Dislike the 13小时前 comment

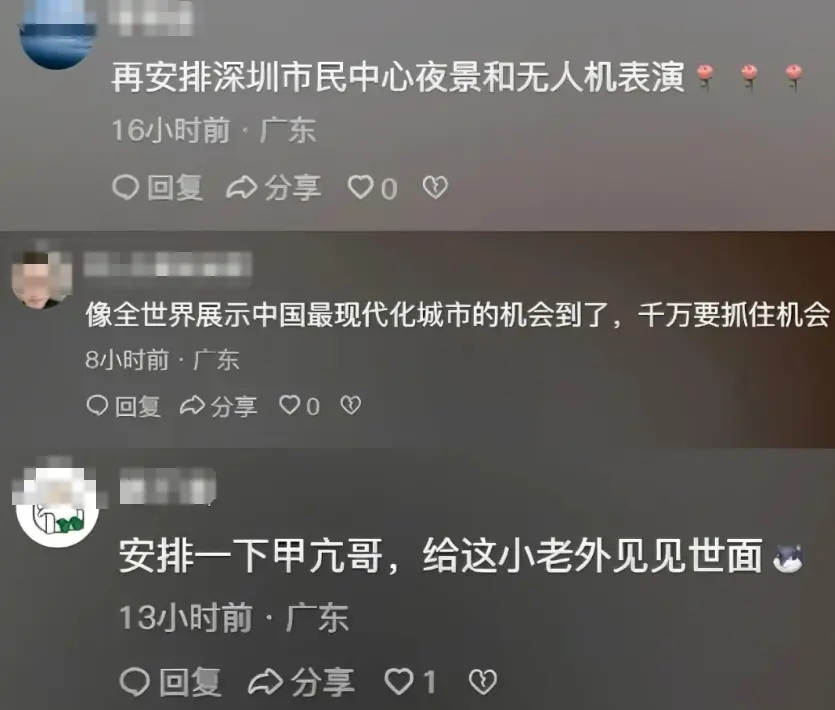(482, 682)
